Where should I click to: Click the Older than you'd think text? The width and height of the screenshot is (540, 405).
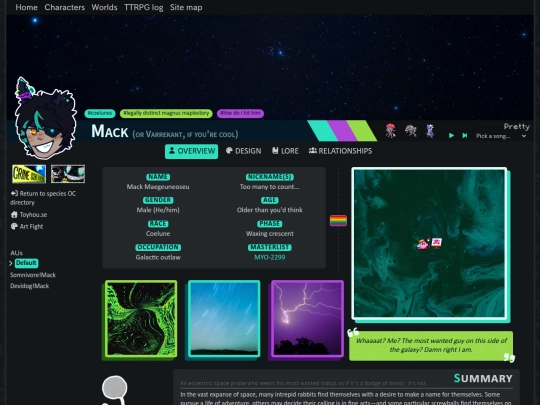[x=270, y=210]
